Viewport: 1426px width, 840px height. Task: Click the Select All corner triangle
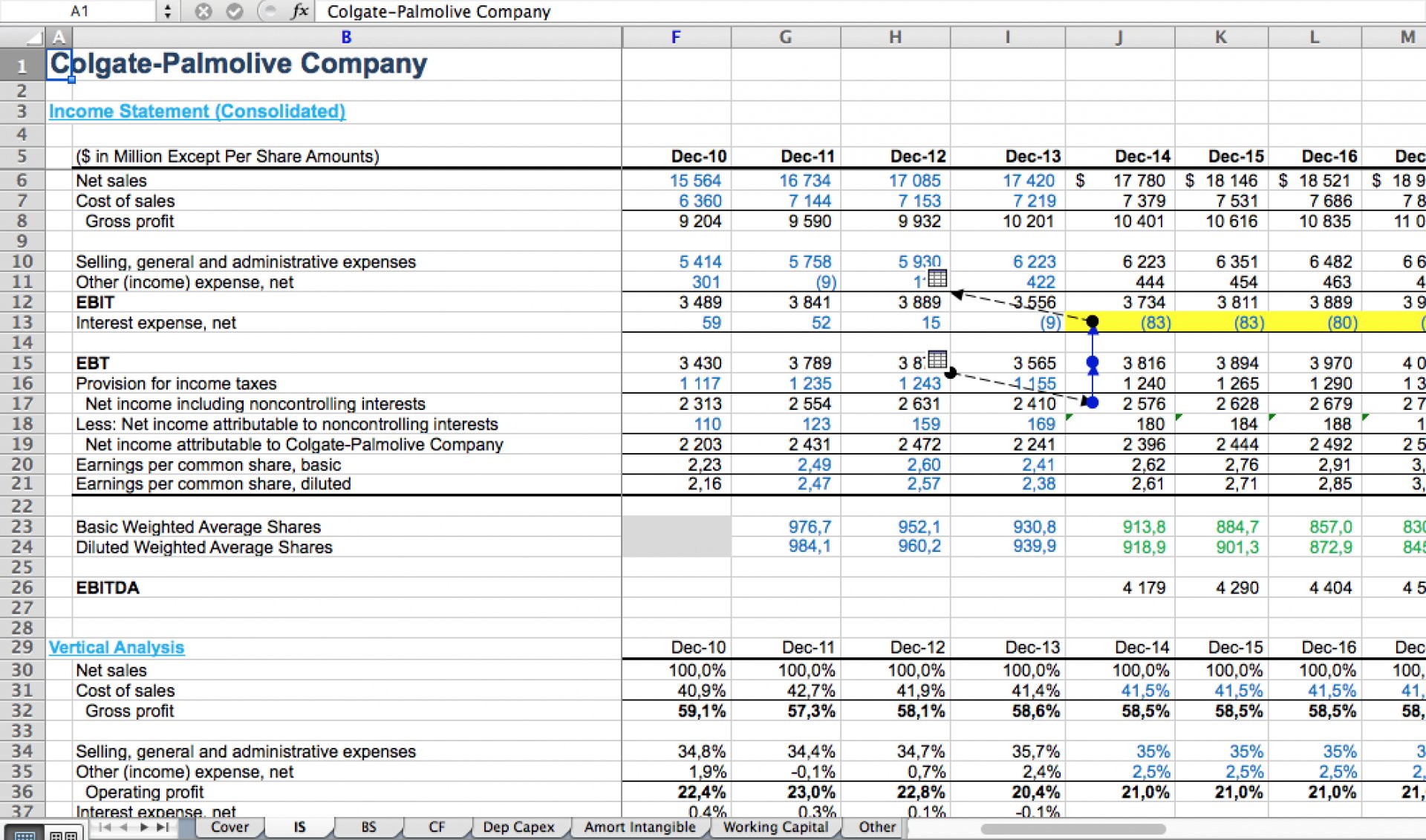tap(34, 37)
